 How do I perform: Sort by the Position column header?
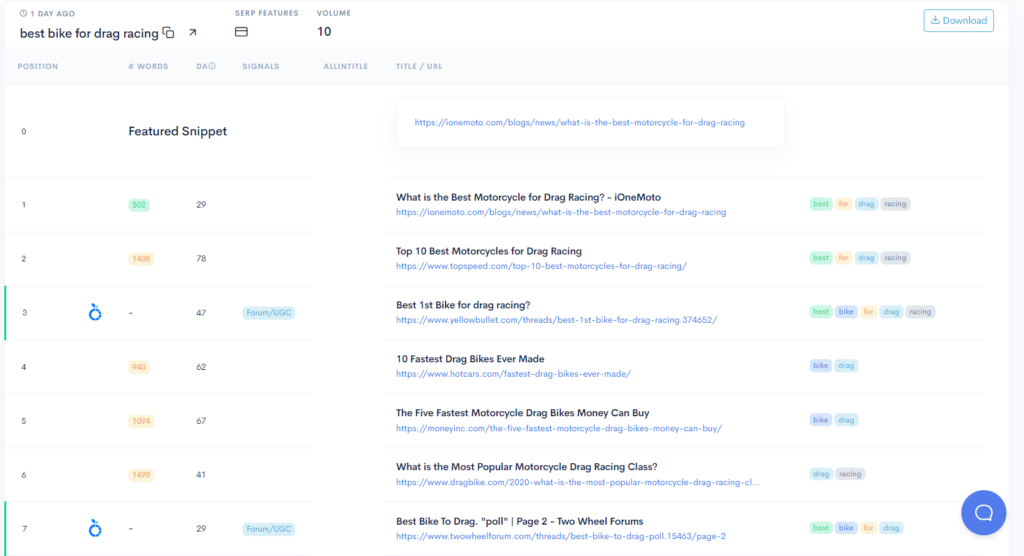[x=38, y=66]
